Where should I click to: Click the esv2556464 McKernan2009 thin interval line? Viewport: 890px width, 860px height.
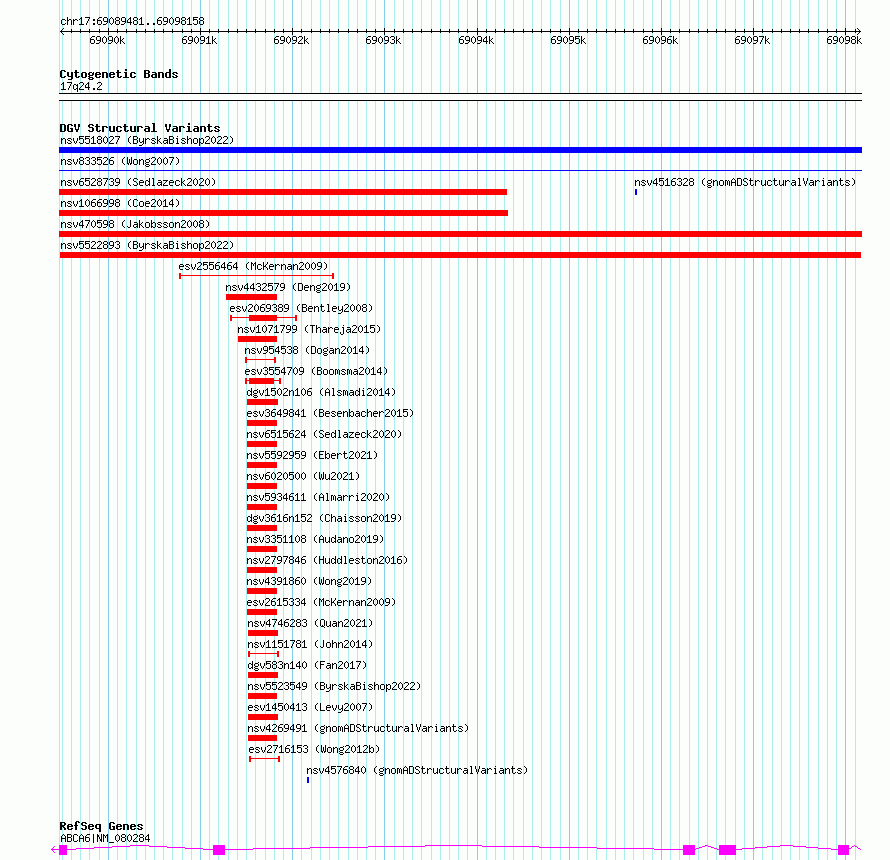257,276
